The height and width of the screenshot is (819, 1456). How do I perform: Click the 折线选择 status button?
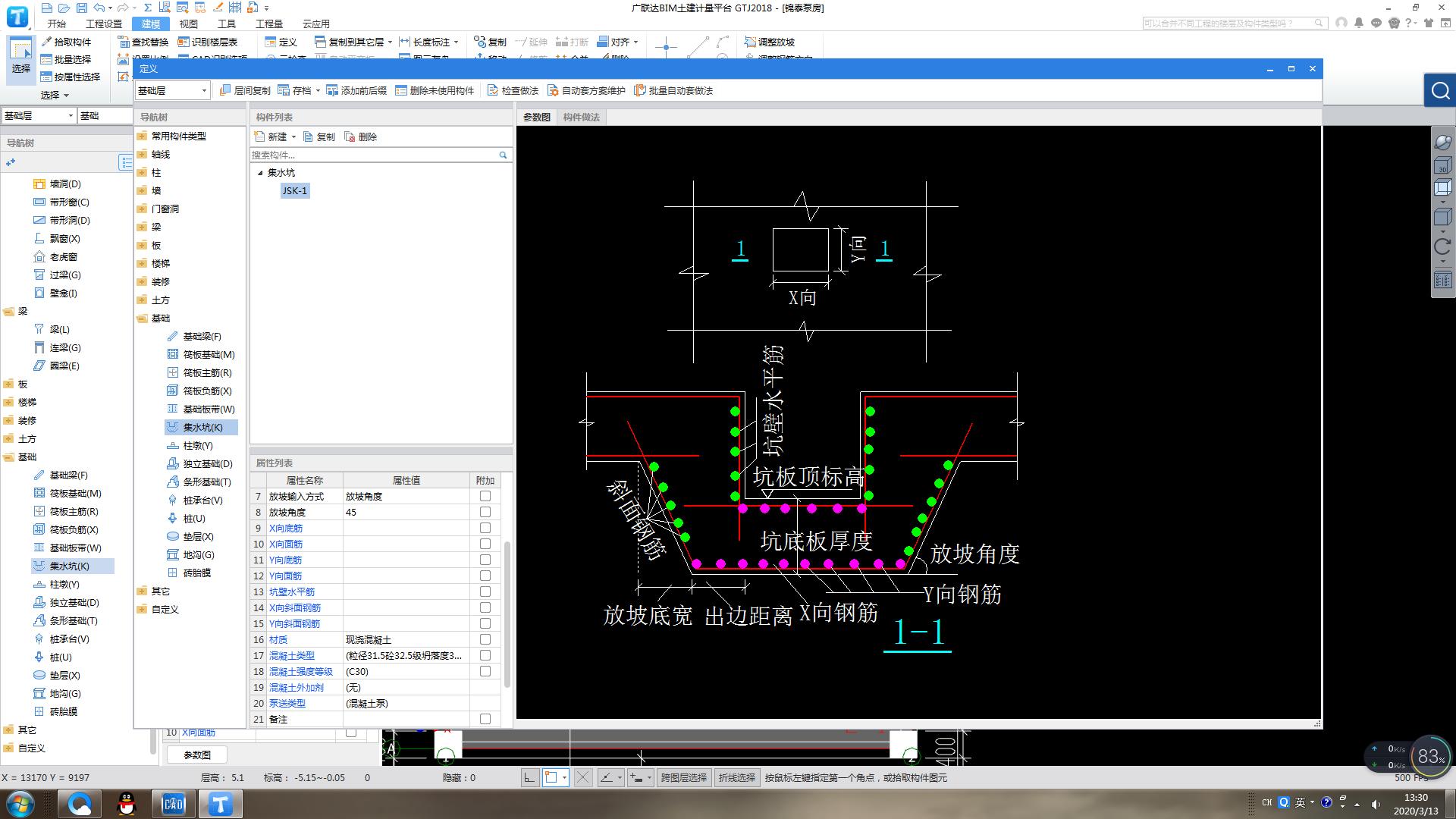pyautogui.click(x=737, y=777)
